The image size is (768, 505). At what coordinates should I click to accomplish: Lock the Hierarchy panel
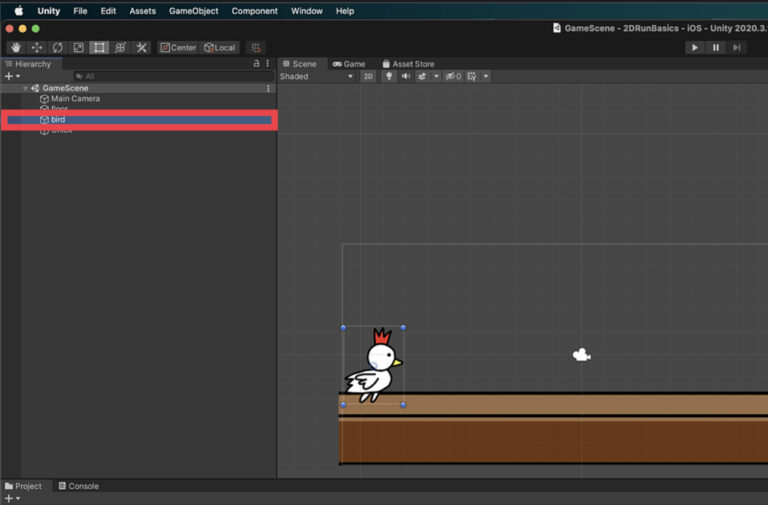point(256,64)
